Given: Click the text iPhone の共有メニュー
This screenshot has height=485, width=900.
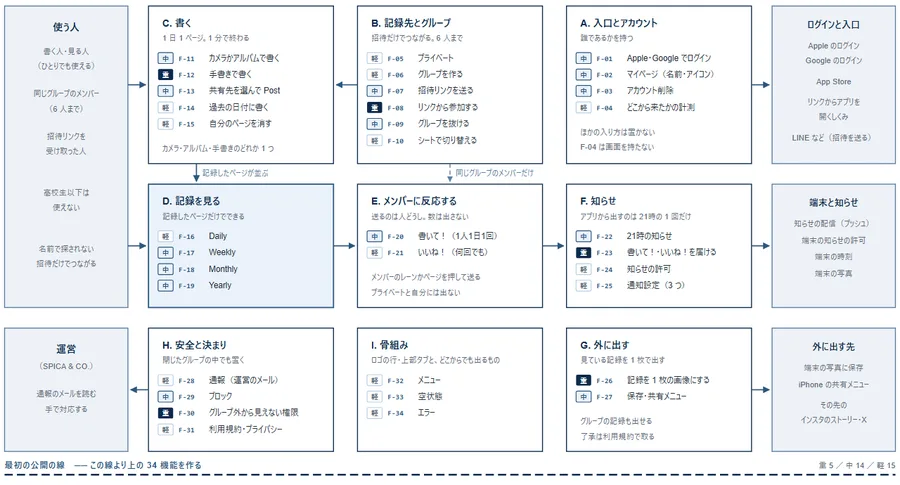Looking at the screenshot, I should coord(833,385).
